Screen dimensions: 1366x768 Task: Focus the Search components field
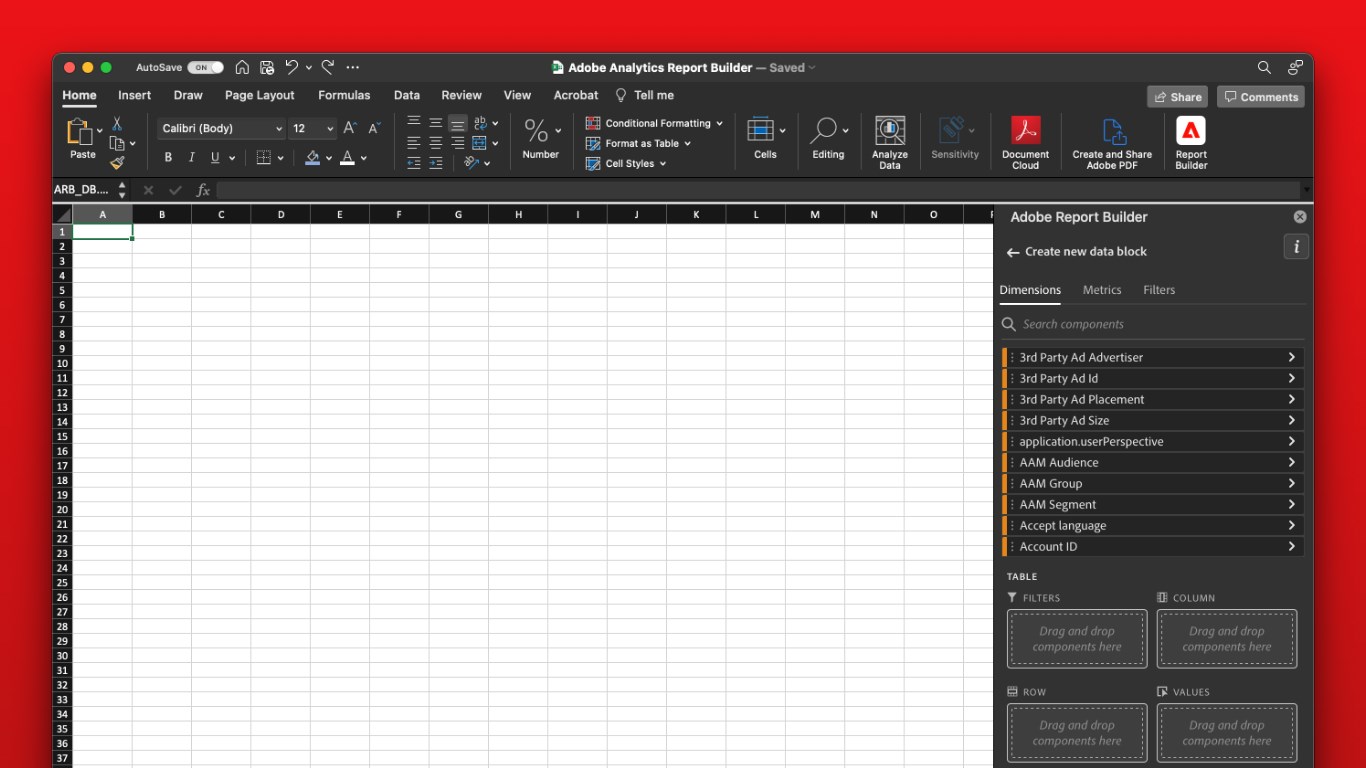pyautogui.click(x=1153, y=324)
